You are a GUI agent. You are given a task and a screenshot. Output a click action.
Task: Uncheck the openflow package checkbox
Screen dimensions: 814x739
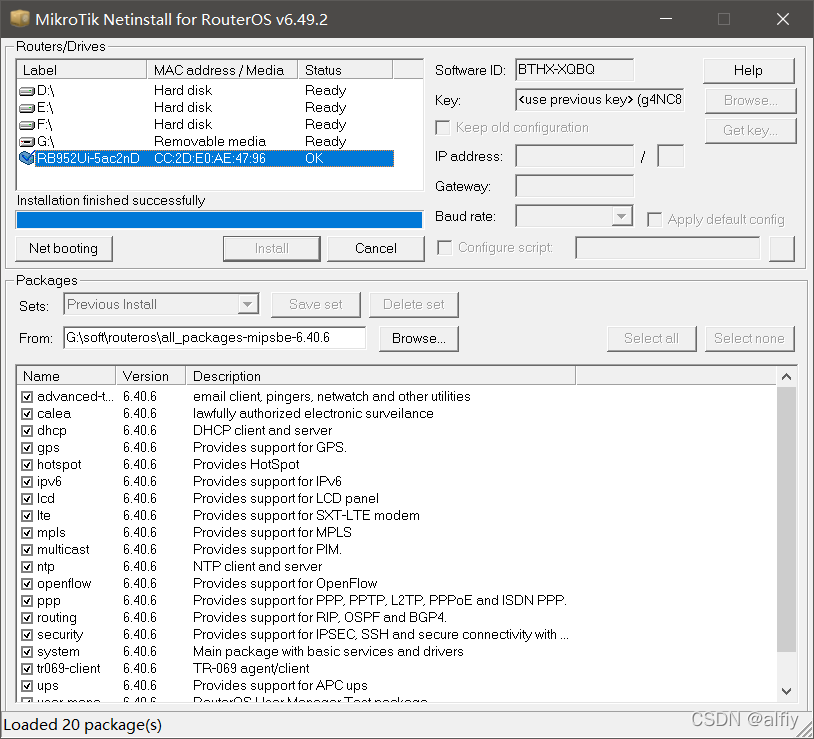point(27,584)
